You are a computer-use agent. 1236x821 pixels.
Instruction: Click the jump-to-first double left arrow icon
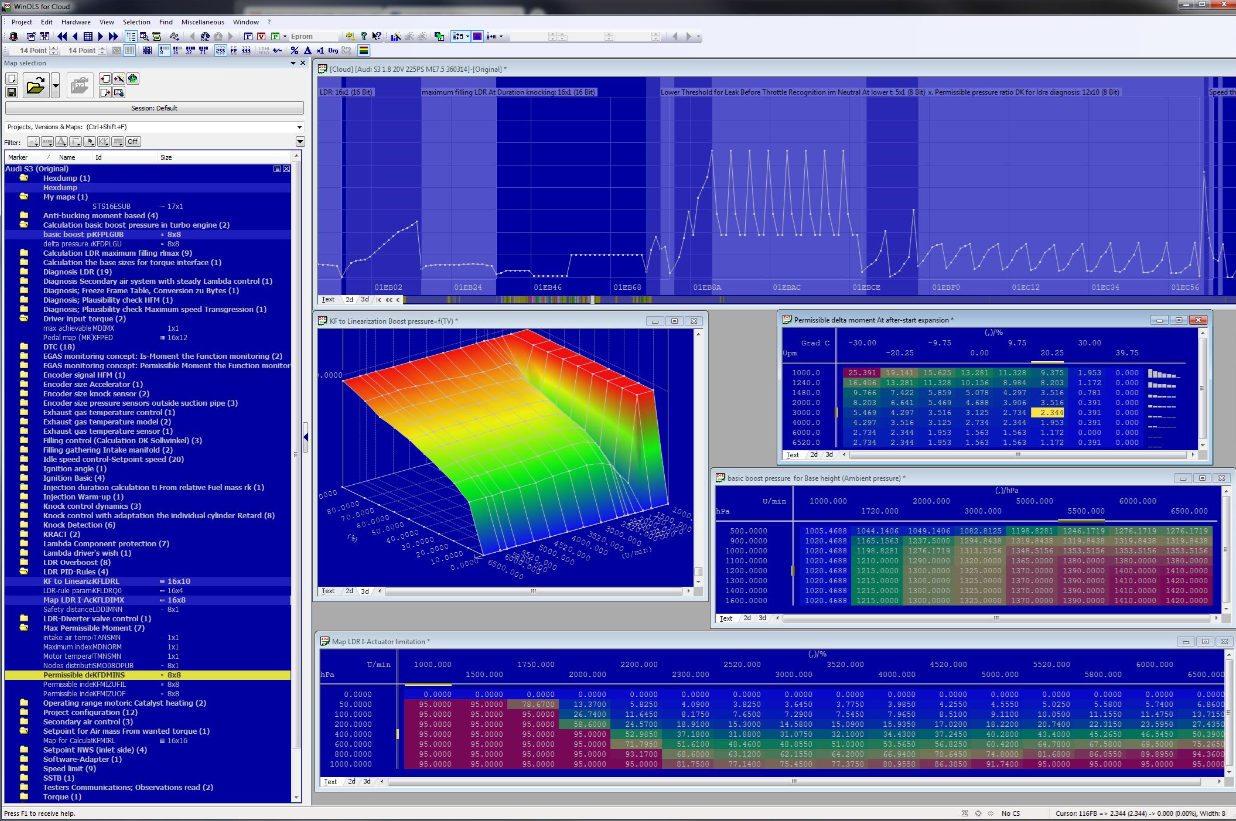coord(61,37)
